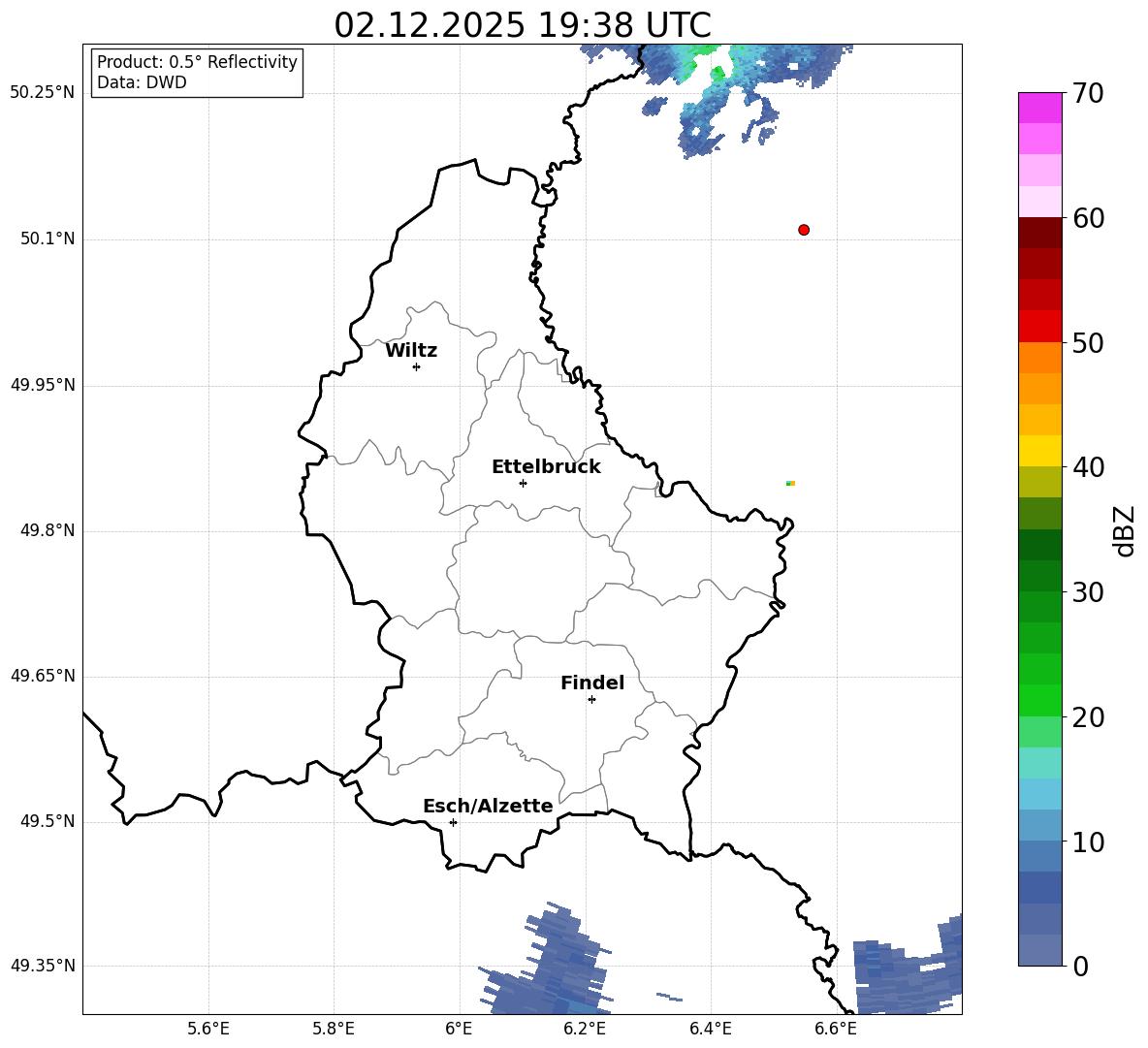Screen dimensions: 1148x1048
Task: Click the Findel city label
Action: click(592, 683)
